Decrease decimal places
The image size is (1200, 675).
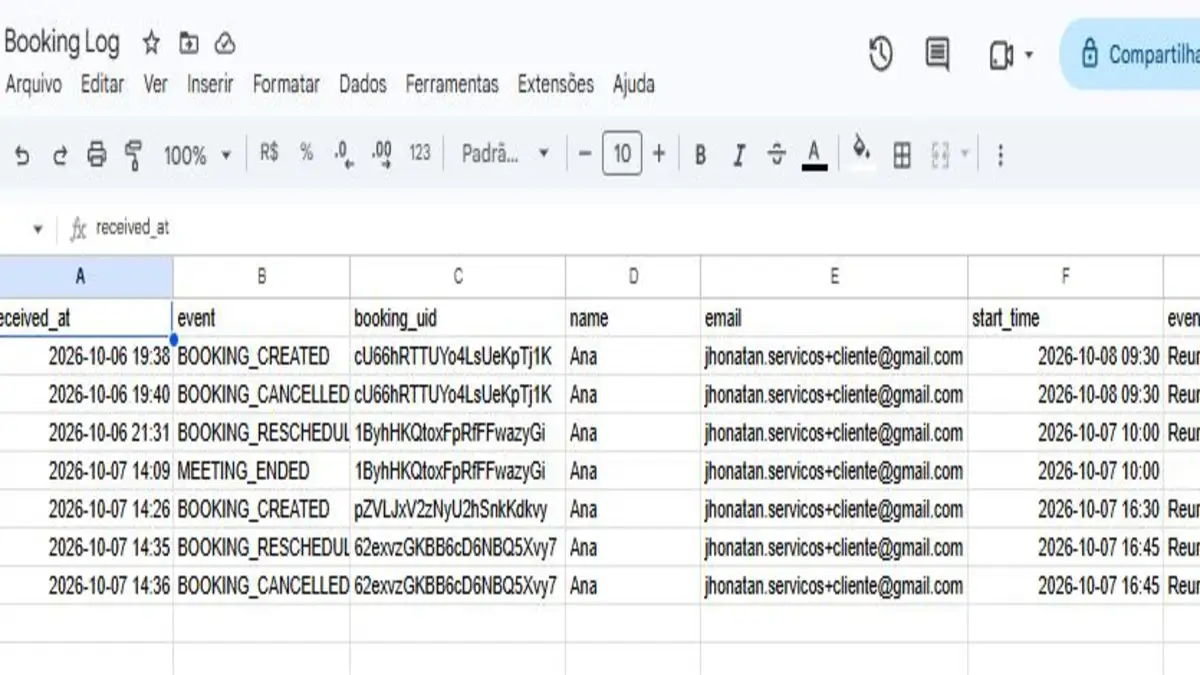coord(344,154)
